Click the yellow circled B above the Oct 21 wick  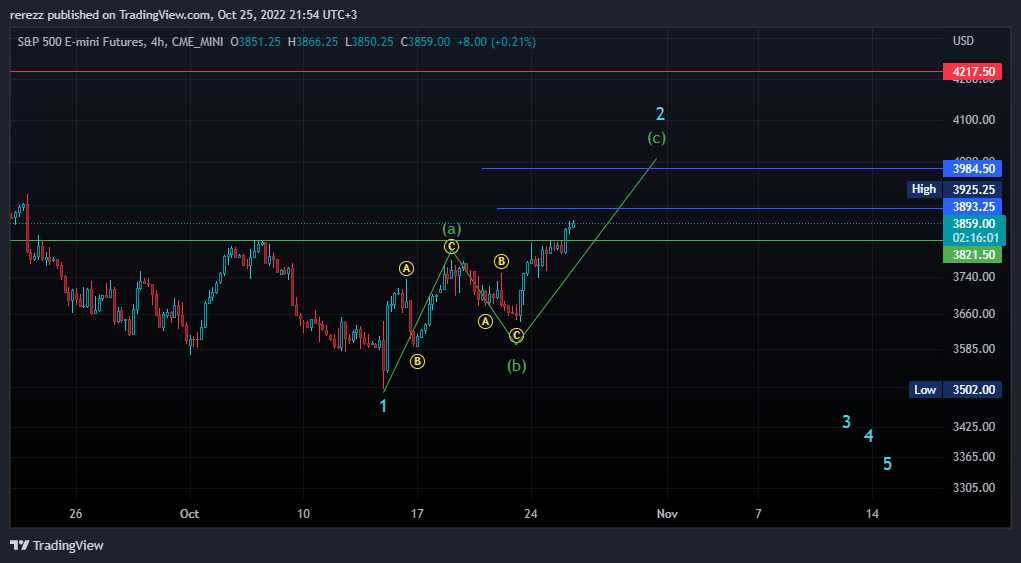[501, 262]
